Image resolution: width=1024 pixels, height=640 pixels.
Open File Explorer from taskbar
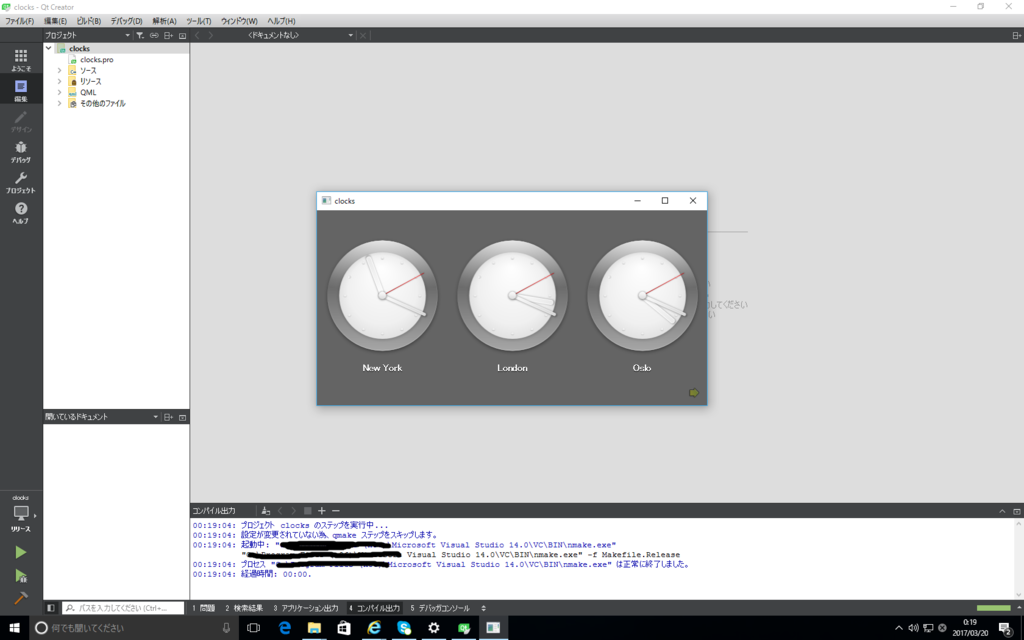[x=314, y=628]
